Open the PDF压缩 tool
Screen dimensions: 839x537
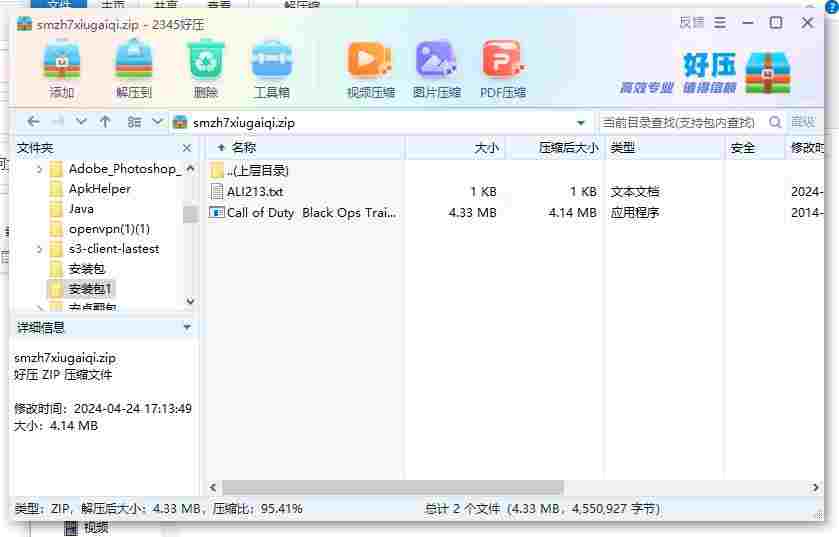click(x=502, y=60)
